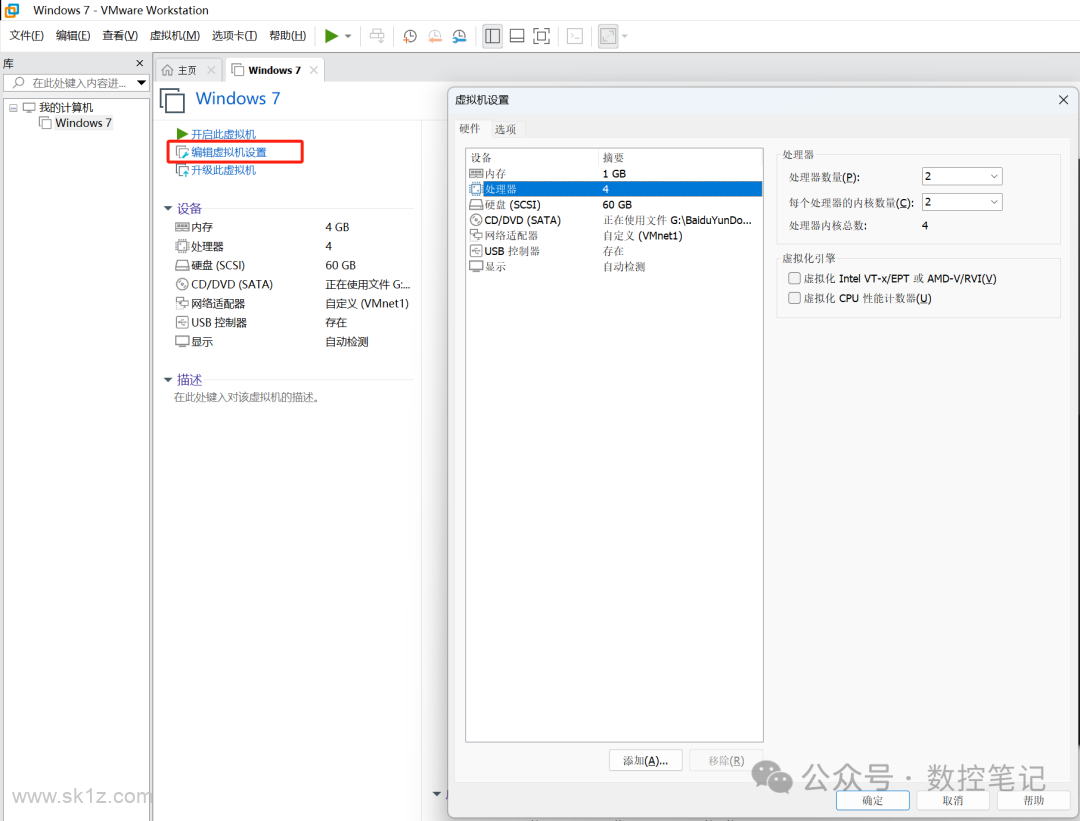Close the 库 library panel
The image size is (1080, 821).
[140, 63]
